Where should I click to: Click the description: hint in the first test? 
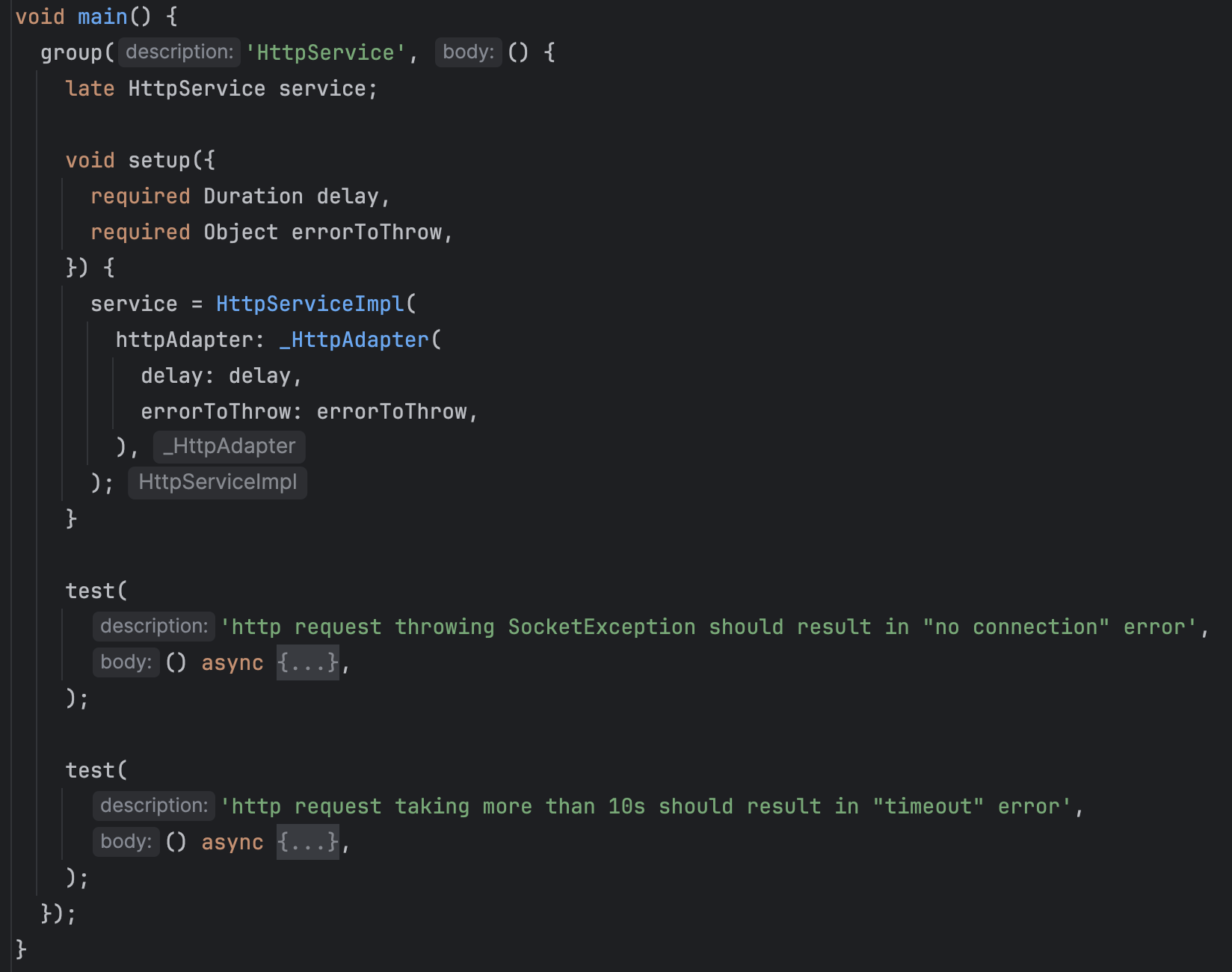click(153, 626)
